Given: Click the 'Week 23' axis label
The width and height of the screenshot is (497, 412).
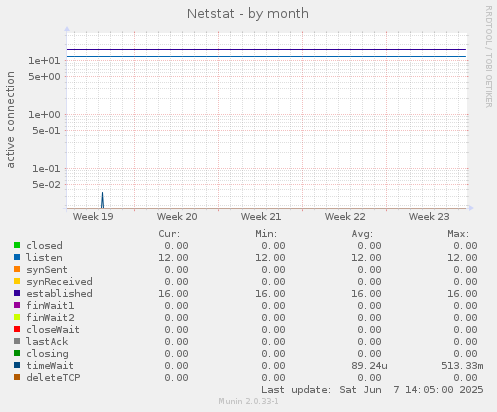Looking at the screenshot, I should point(429,217).
